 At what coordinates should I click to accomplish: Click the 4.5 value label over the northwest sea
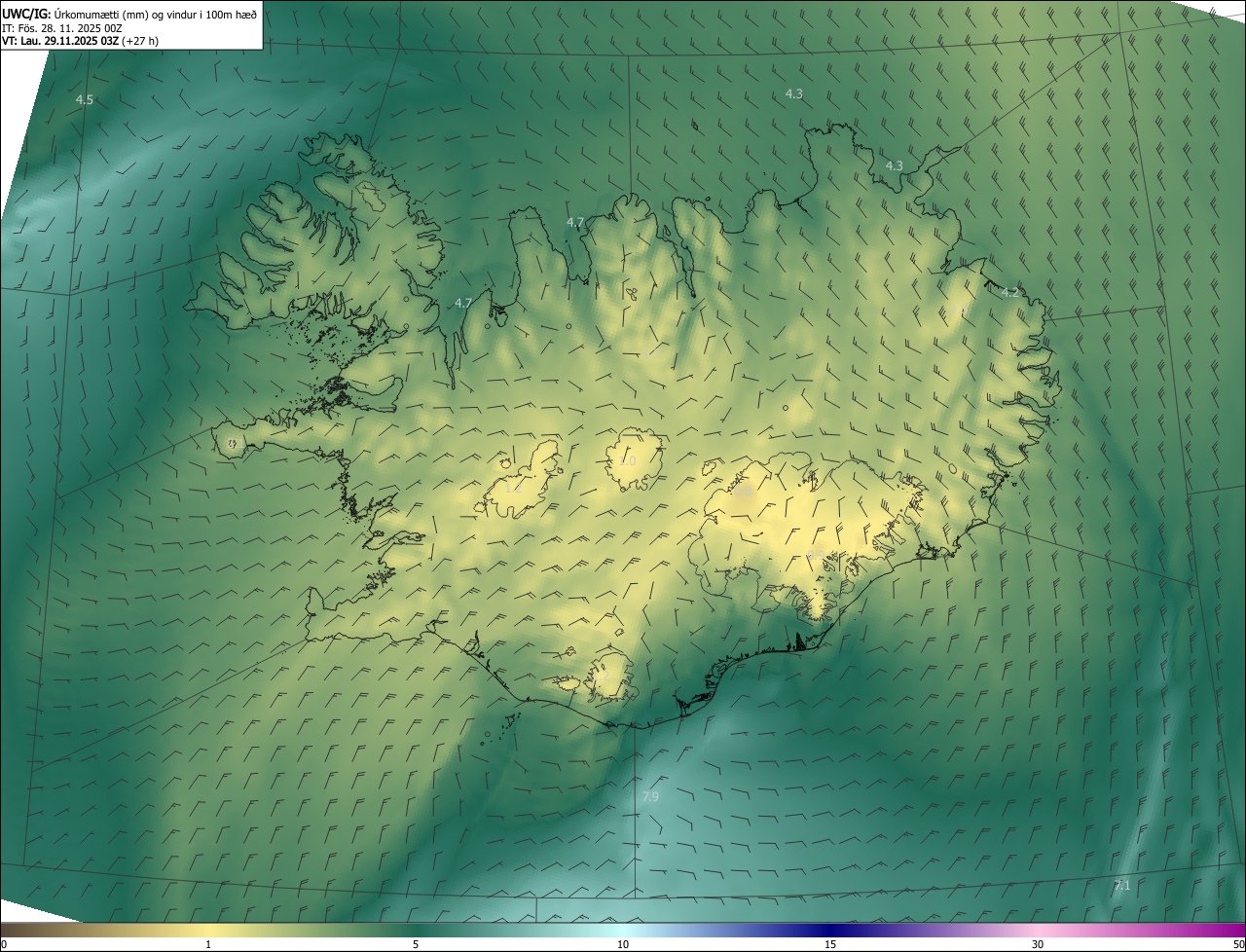coord(85,100)
